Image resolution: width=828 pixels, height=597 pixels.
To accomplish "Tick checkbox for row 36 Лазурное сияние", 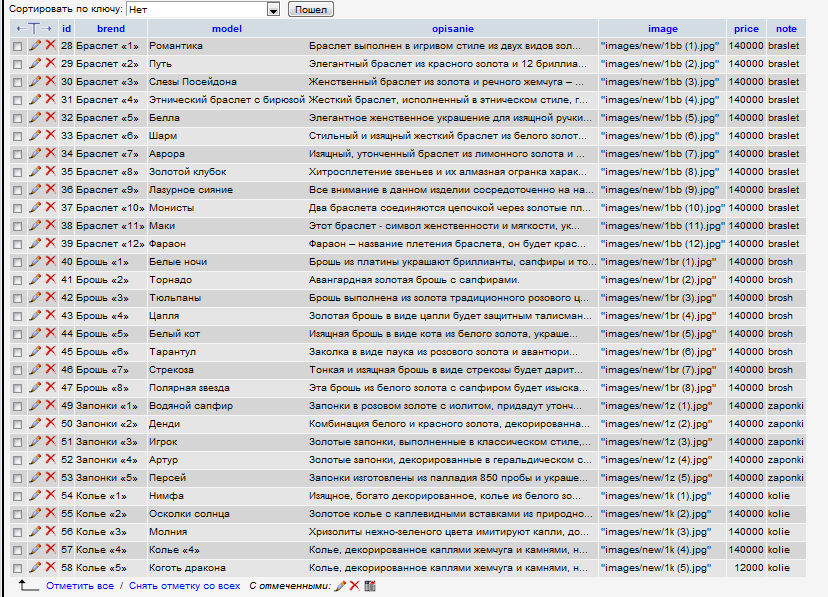I will [x=17, y=190].
